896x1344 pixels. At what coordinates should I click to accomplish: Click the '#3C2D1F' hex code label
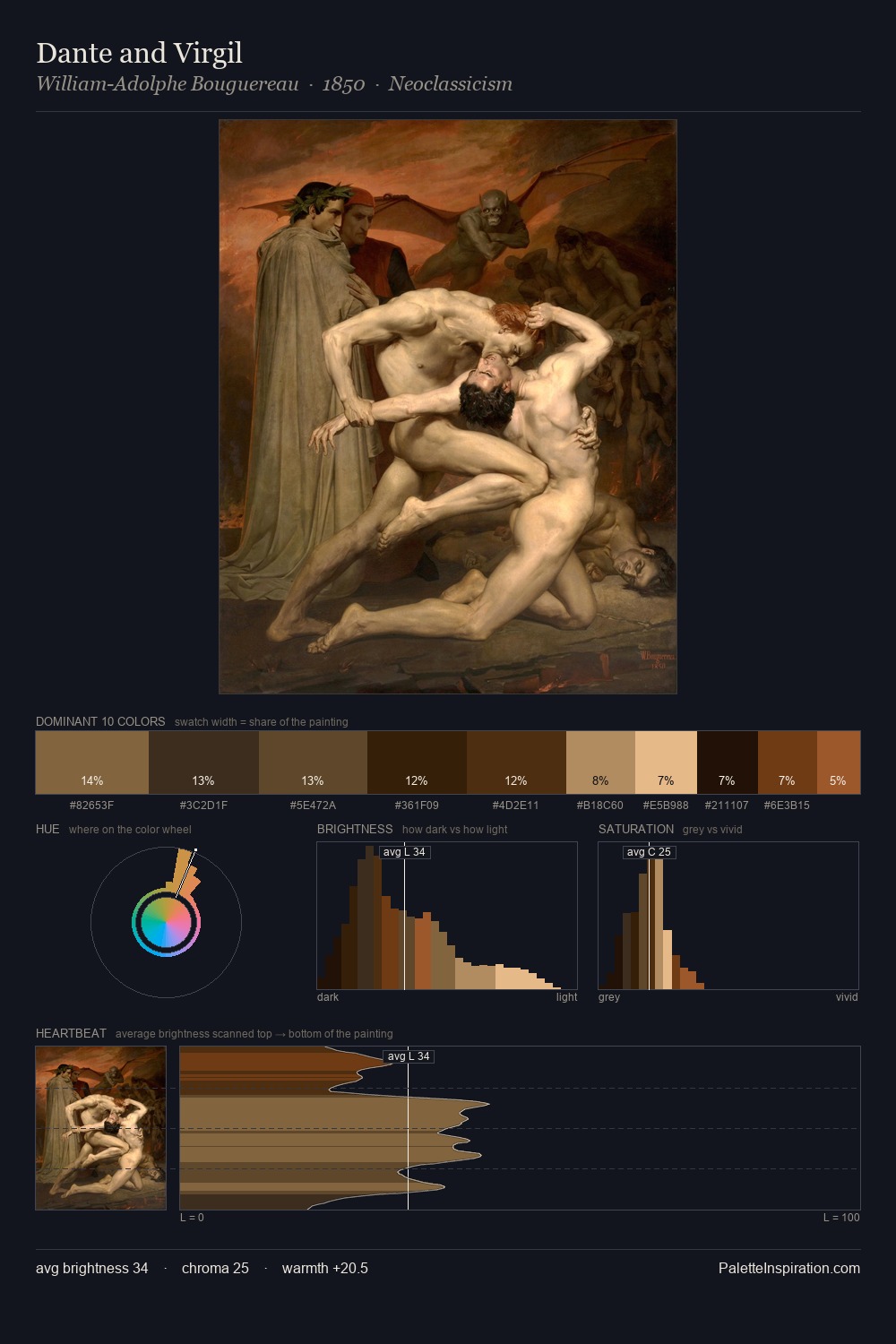coord(203,805)
